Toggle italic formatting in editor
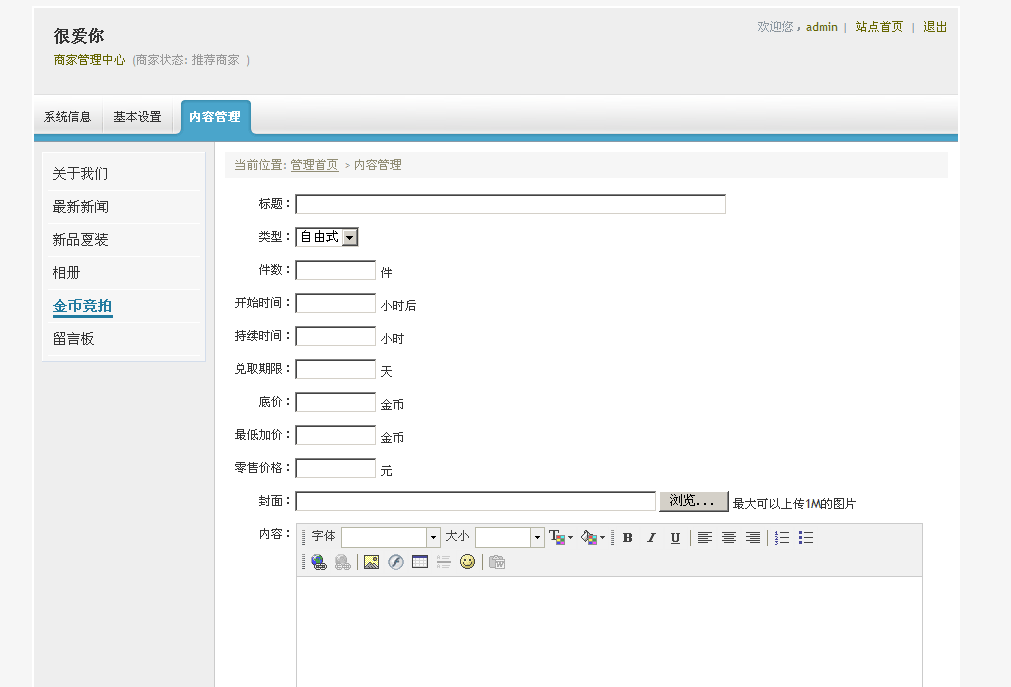This screenshot has height=687, width=1011. point(651,537)
